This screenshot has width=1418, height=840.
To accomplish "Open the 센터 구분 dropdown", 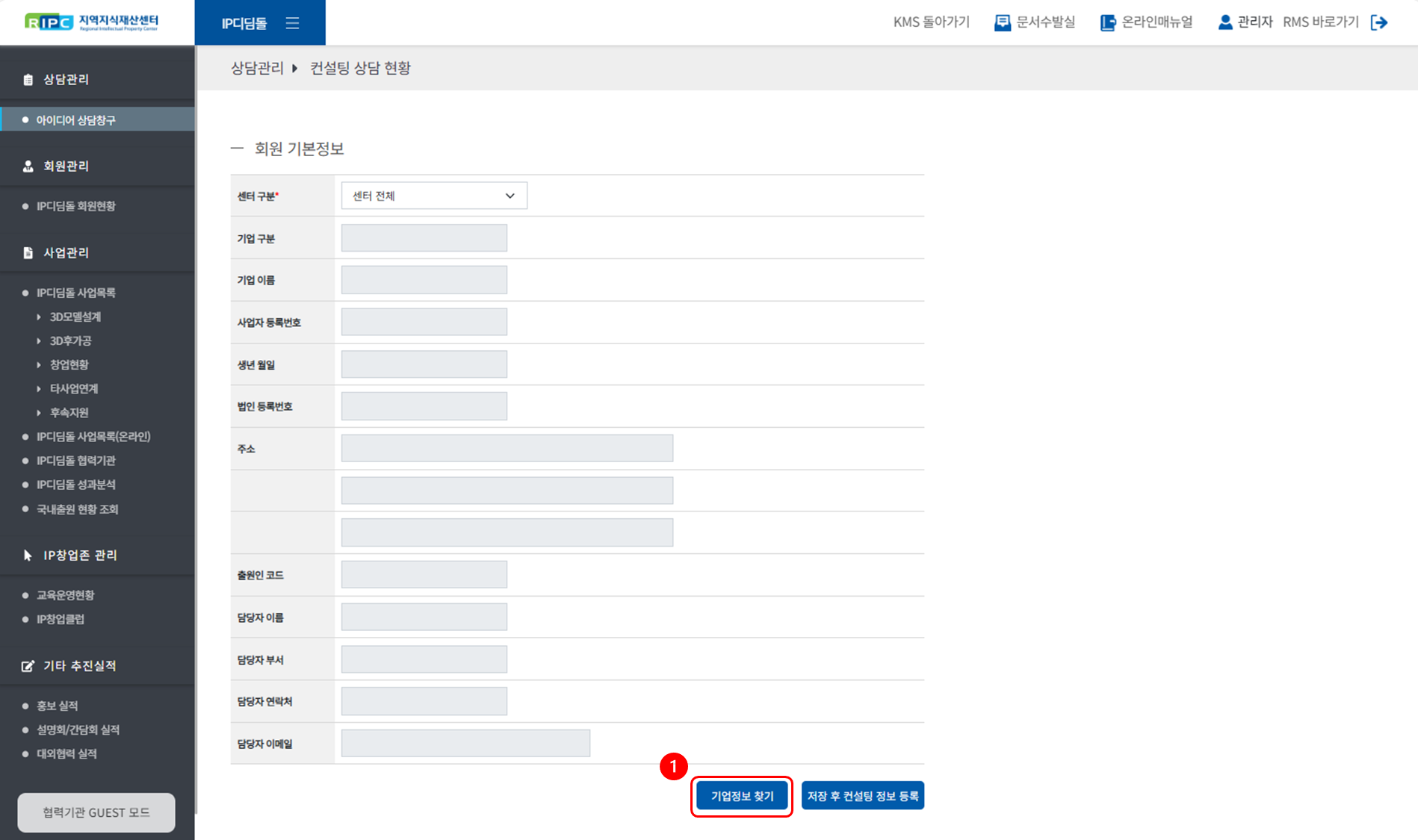I will (x=433, y=196).
